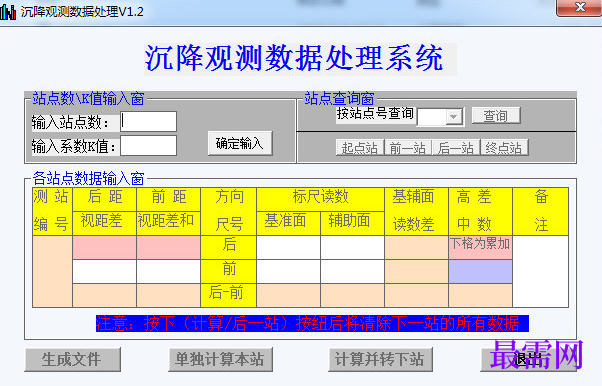Click the pink cell under 视距差和 header
Viewport: 602px width, 386px height.
168,247
